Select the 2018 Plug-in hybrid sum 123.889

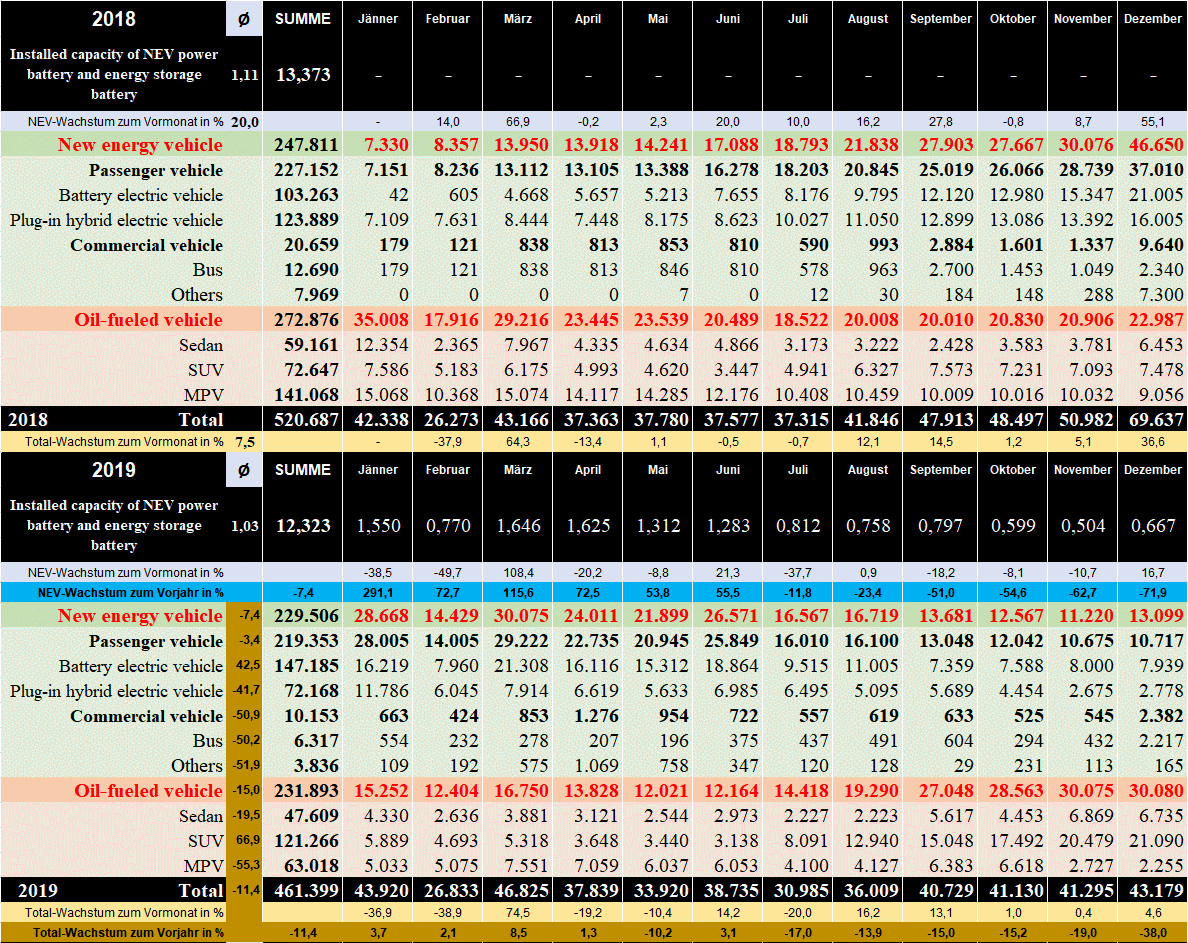pos(302,220)
